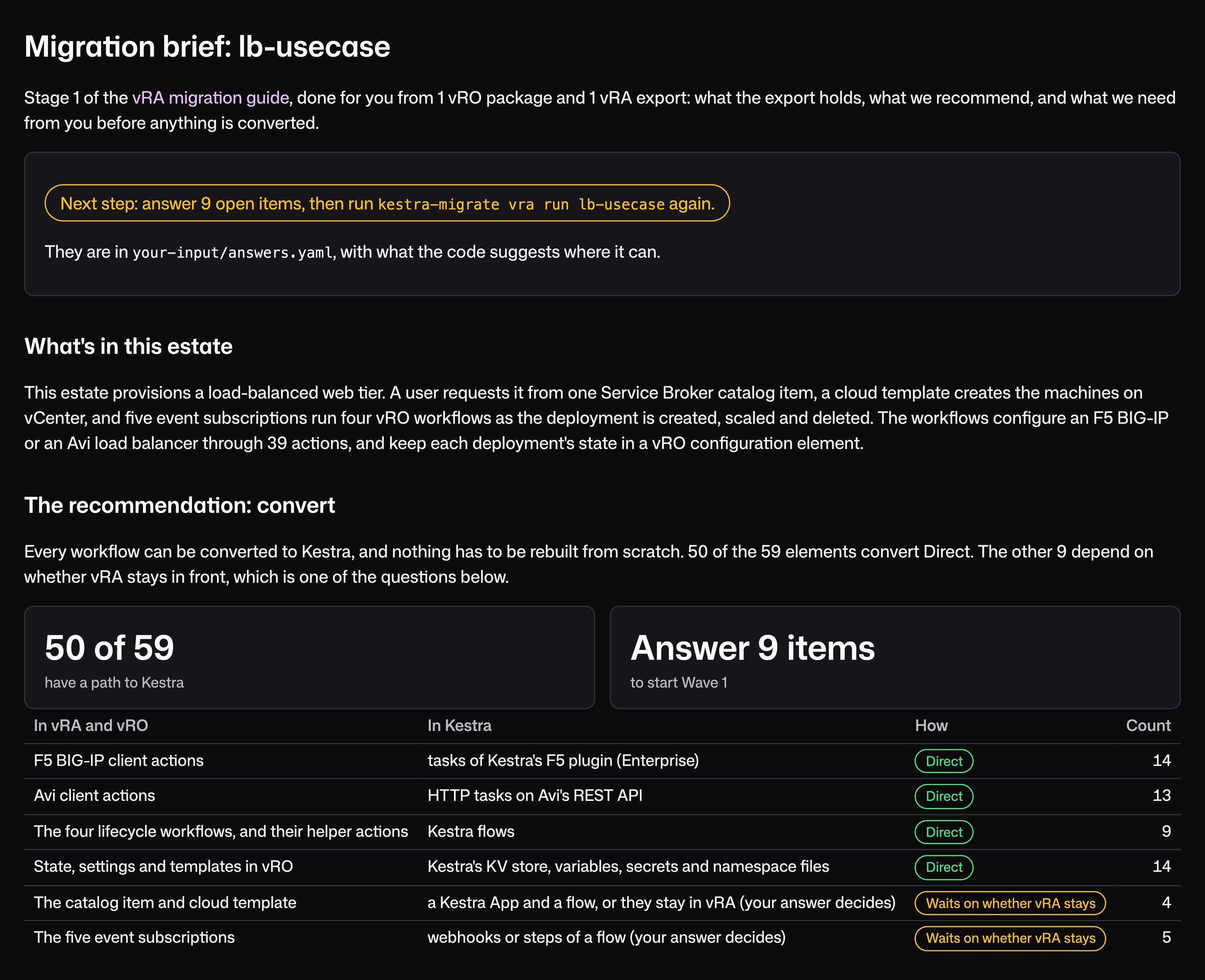Select 'The five event subscriptions' cell
Screen dimensions: 1205x980
pyautogui.click(x=134, y=937)
